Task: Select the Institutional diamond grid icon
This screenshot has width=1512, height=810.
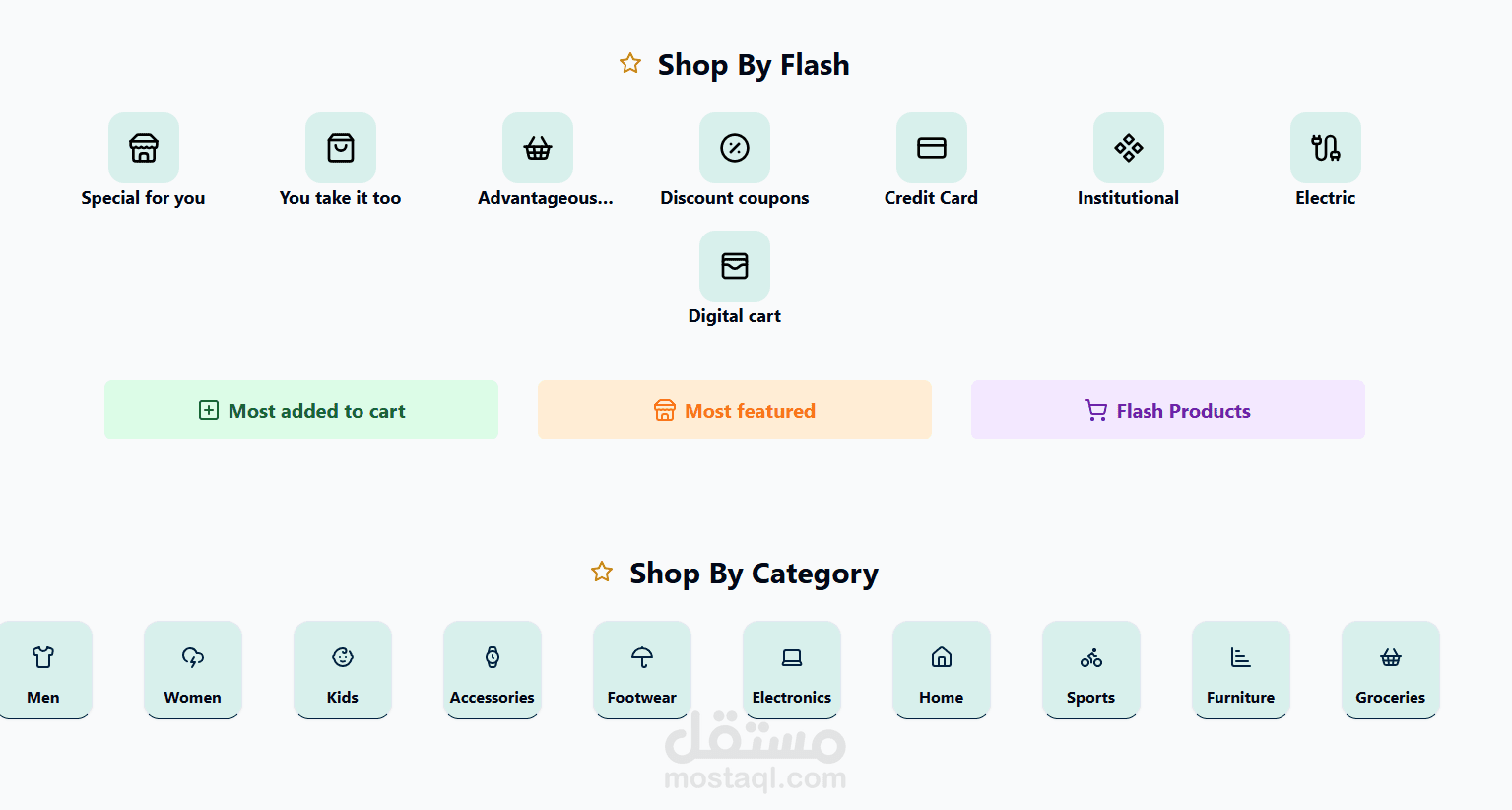Action: 1129,148
